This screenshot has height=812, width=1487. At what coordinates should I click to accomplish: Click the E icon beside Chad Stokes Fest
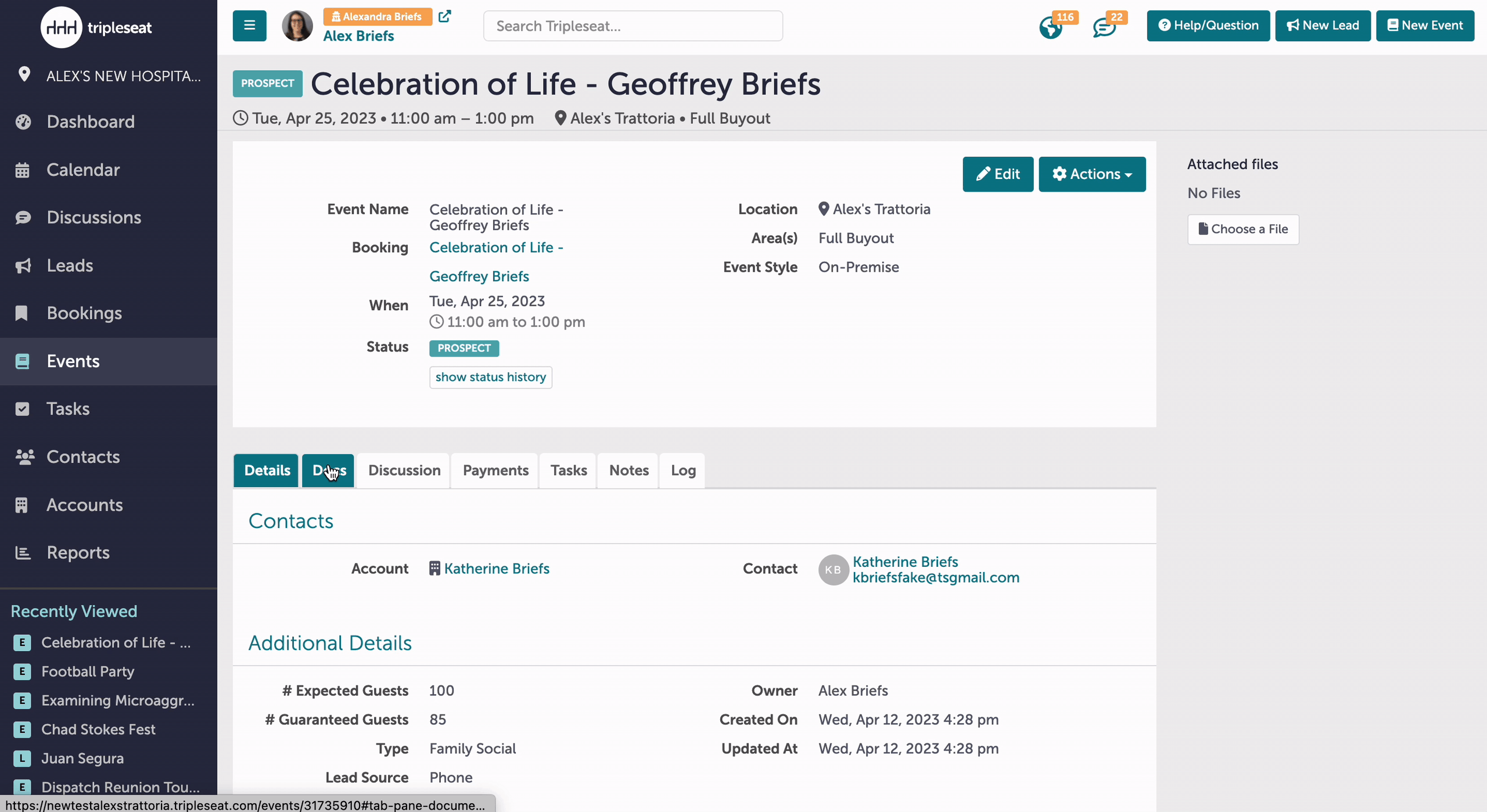(22, 730)
